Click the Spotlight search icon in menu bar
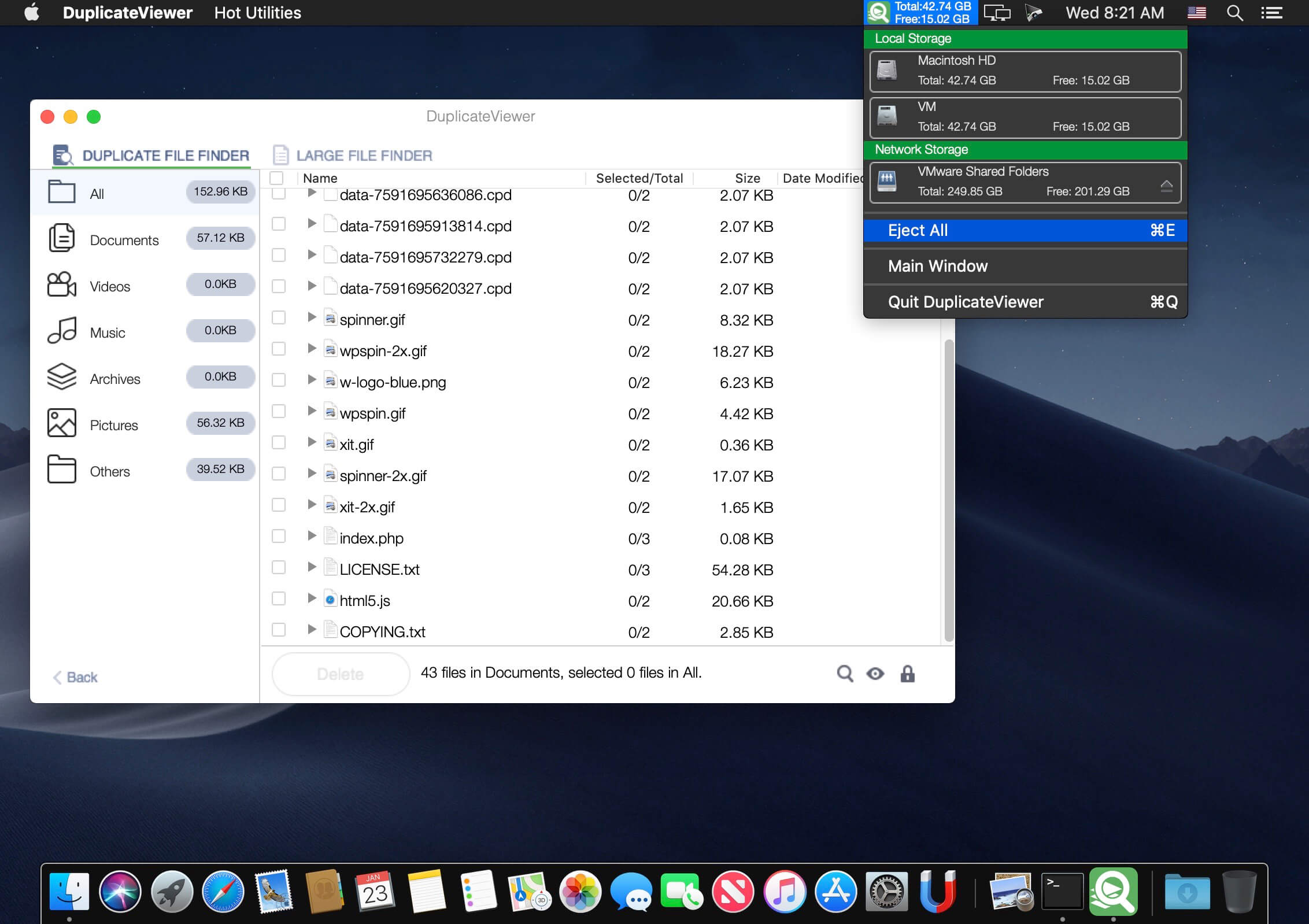The width and height of the screenshot is (1309, 924). click(1235, 12)
